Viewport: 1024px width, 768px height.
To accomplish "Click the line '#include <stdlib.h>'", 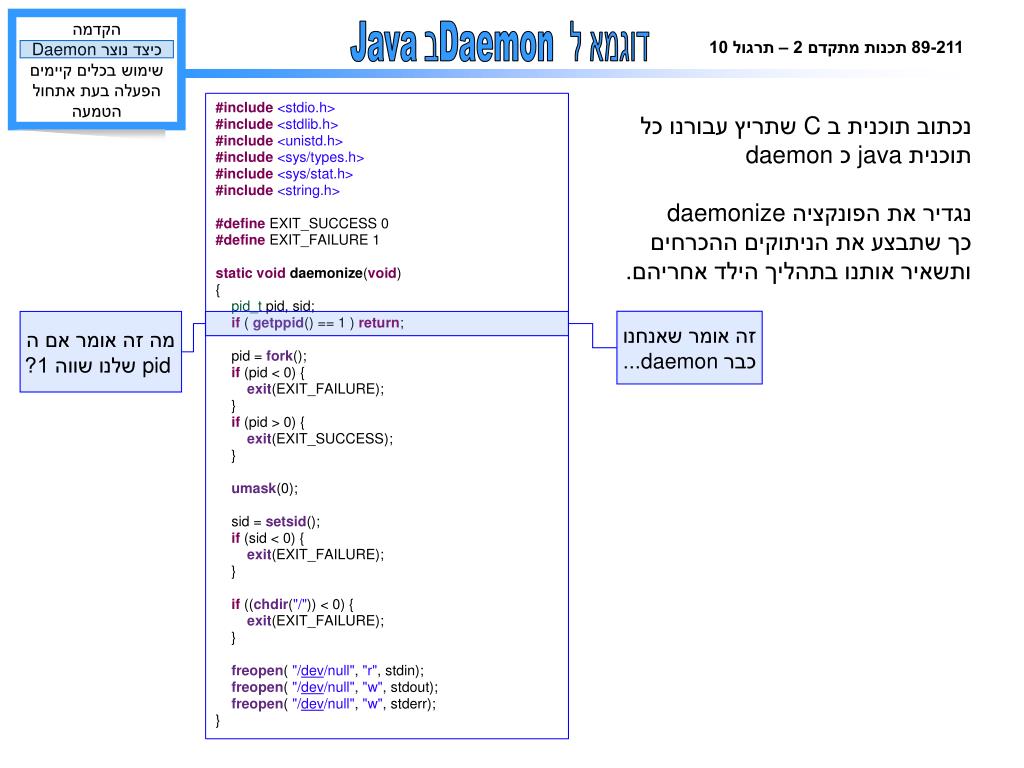I will pyautogui.click(x=276, y=124).
